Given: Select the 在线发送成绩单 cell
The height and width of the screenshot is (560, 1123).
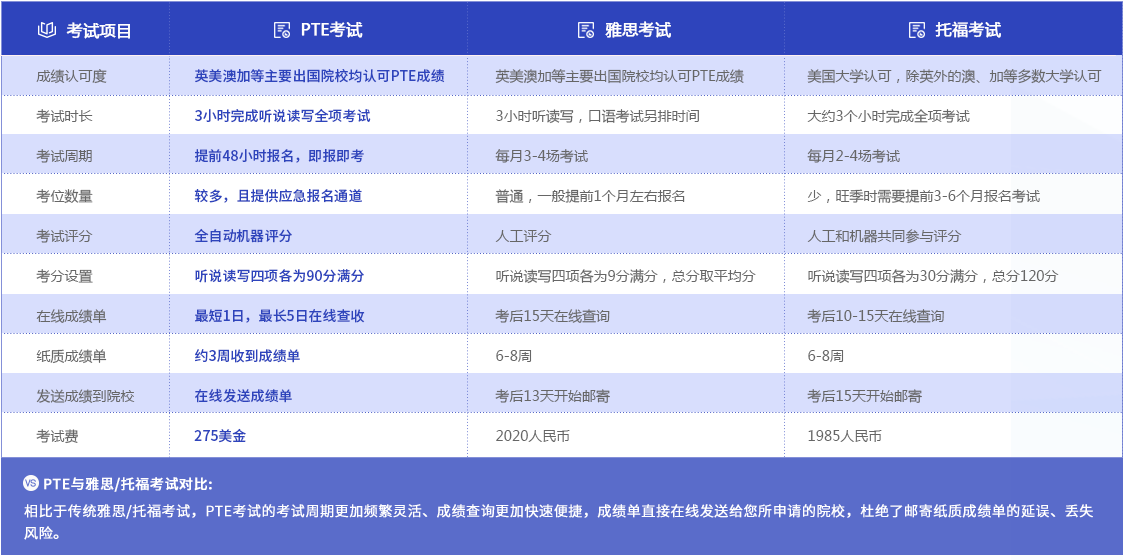Looking at the screenshot, I should (243, 396).
